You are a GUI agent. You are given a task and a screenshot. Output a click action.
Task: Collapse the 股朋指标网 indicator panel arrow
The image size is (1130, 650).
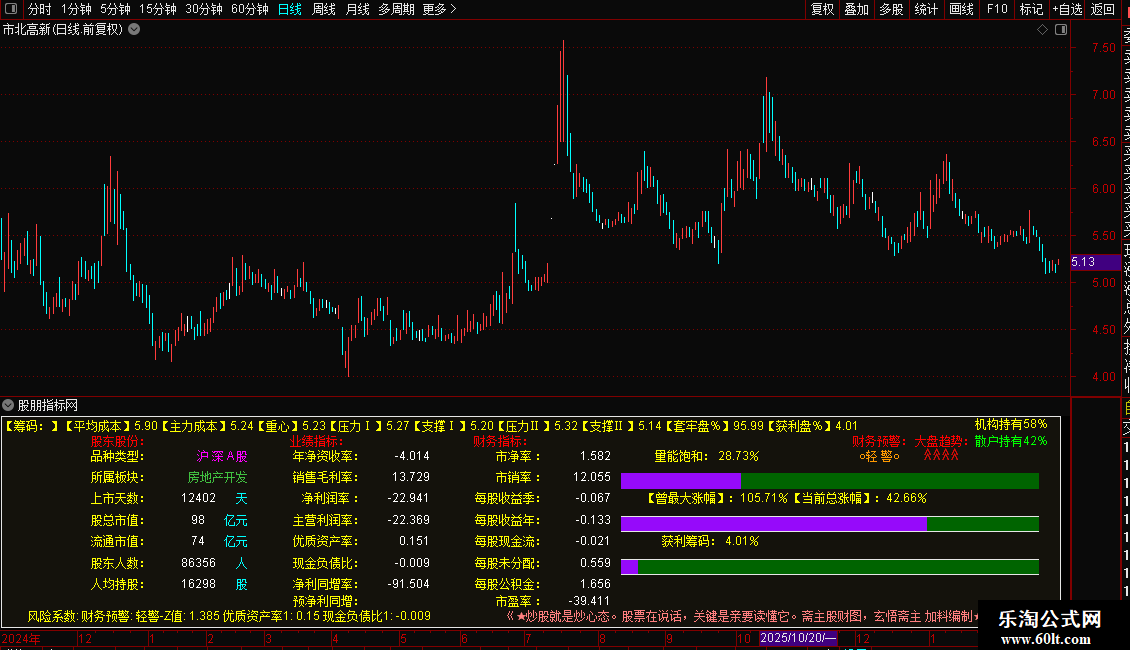pos(8,405)
